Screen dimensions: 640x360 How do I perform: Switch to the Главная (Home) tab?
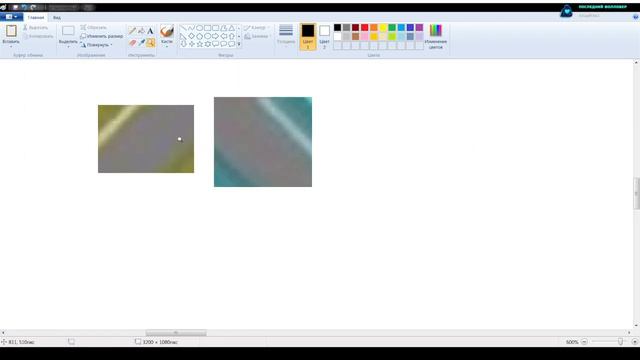click(x=36, y=18)
